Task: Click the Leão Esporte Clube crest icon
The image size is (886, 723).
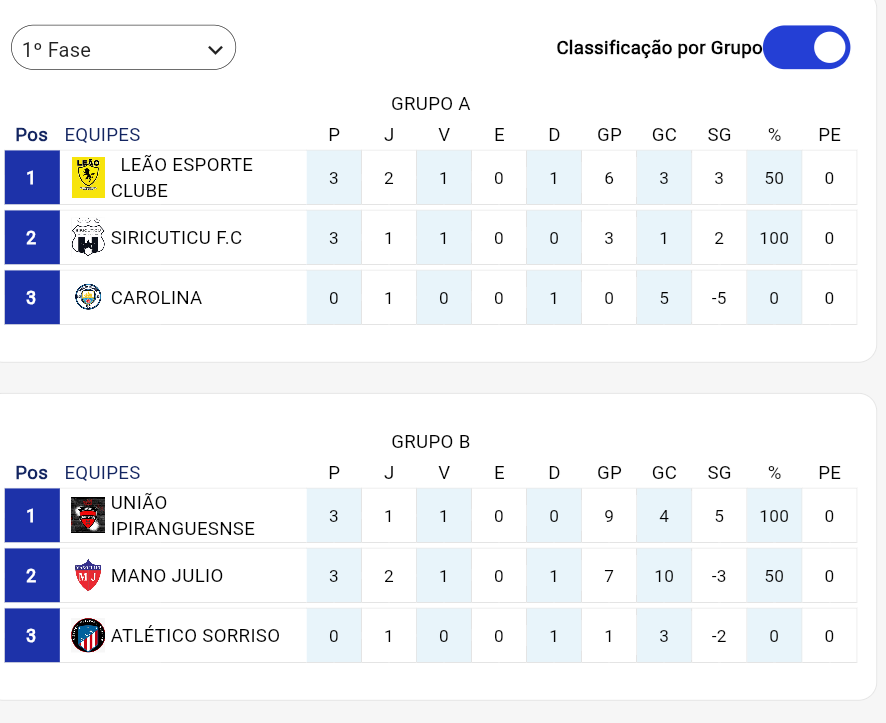Action: (88, 177)
